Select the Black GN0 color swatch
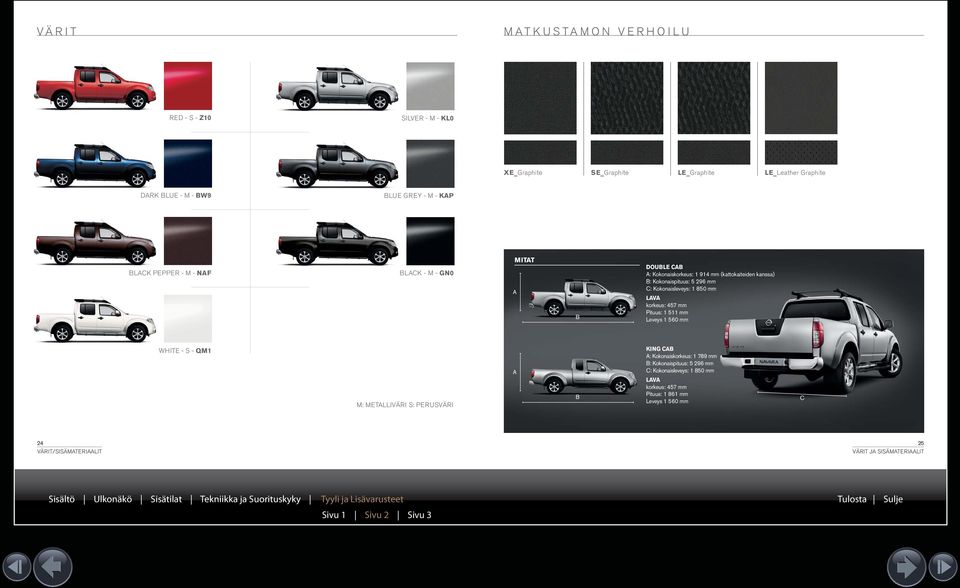The image size is (960, 588). click(x=430, y=241)
